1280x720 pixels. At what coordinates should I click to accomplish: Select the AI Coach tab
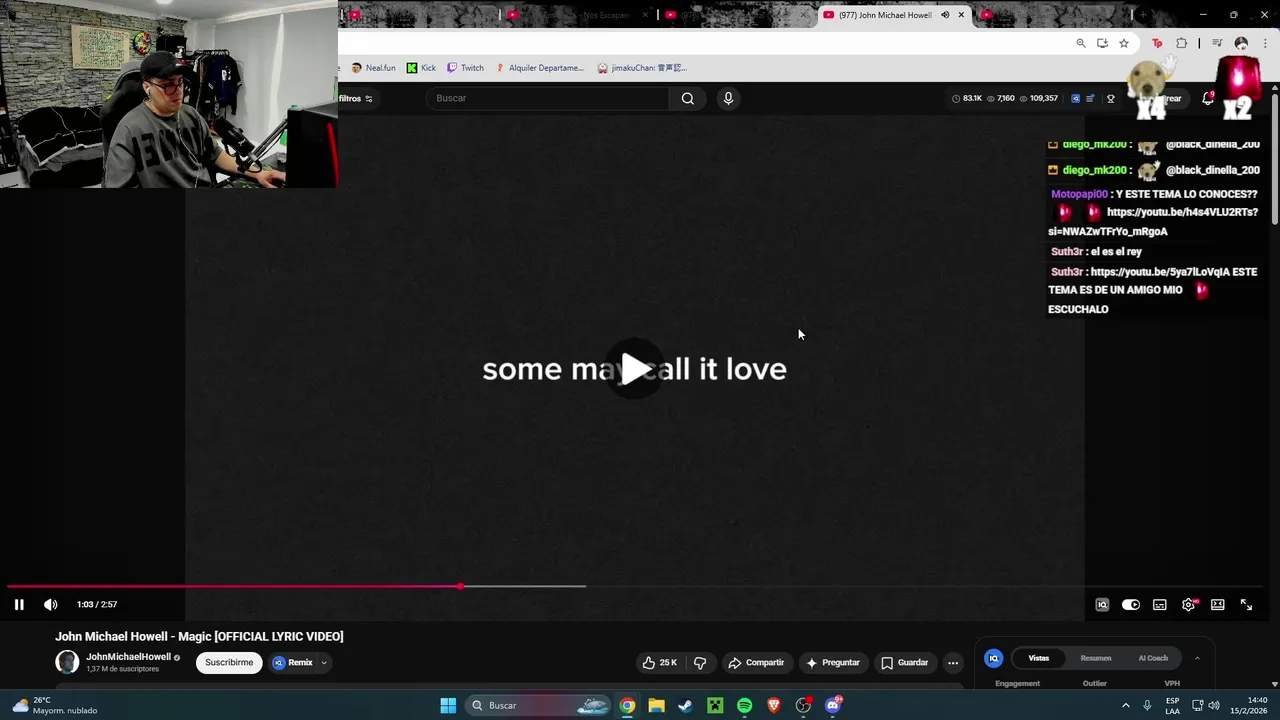[1153, 658]
